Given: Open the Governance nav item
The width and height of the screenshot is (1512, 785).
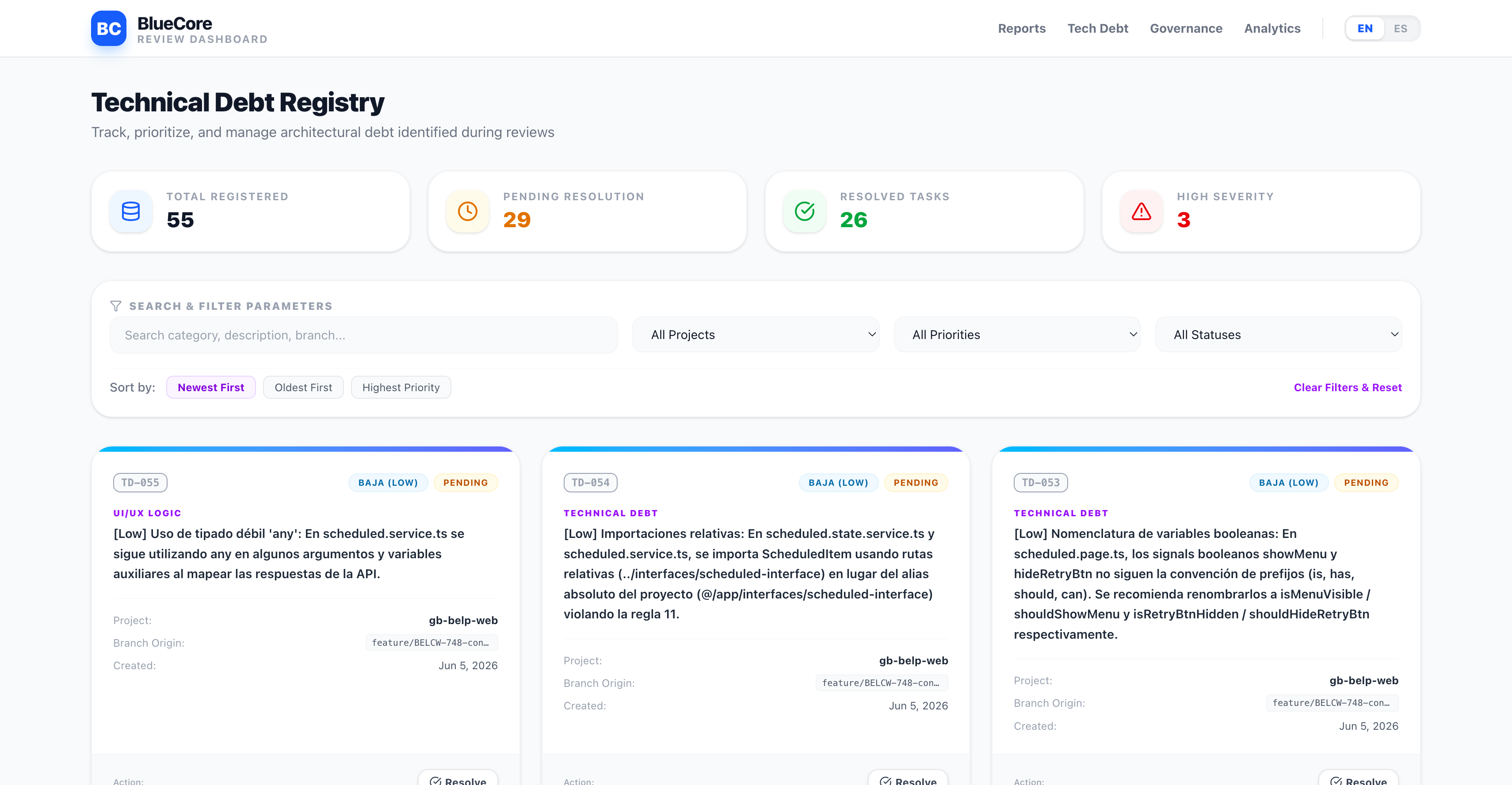Looking at the screenshot, I should [x=1186, y=28].
